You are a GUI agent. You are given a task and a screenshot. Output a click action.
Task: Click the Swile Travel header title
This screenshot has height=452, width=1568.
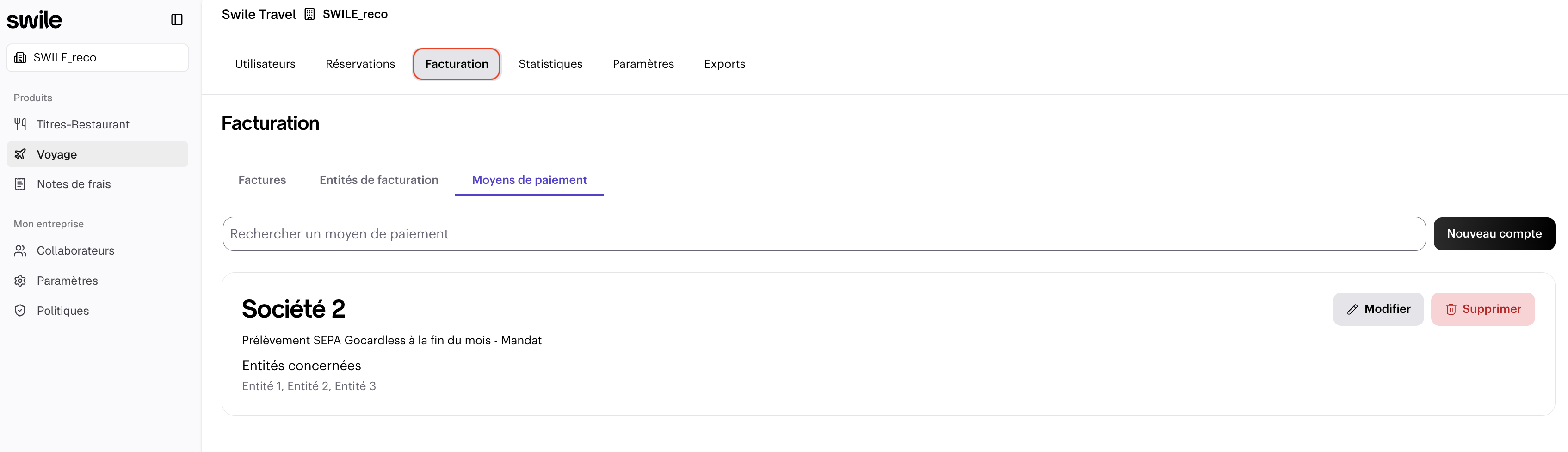[259, 14]
